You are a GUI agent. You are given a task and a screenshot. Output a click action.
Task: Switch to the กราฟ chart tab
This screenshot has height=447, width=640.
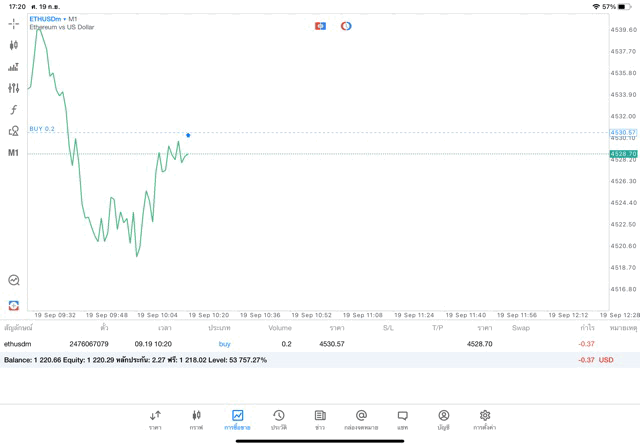196,419
